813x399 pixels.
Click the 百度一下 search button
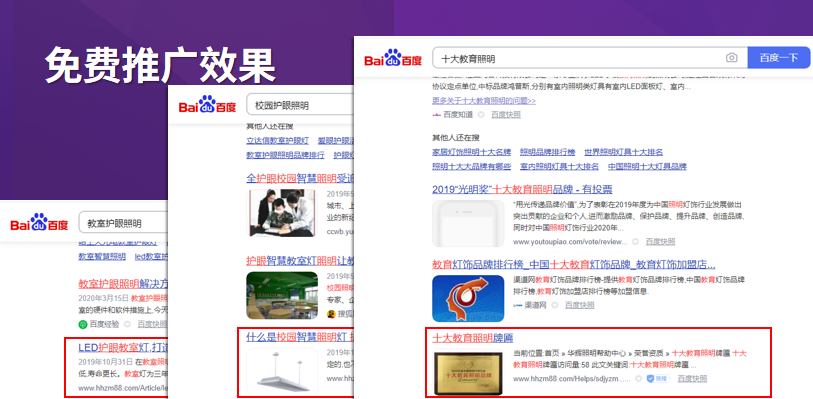[x=778, y=58]
